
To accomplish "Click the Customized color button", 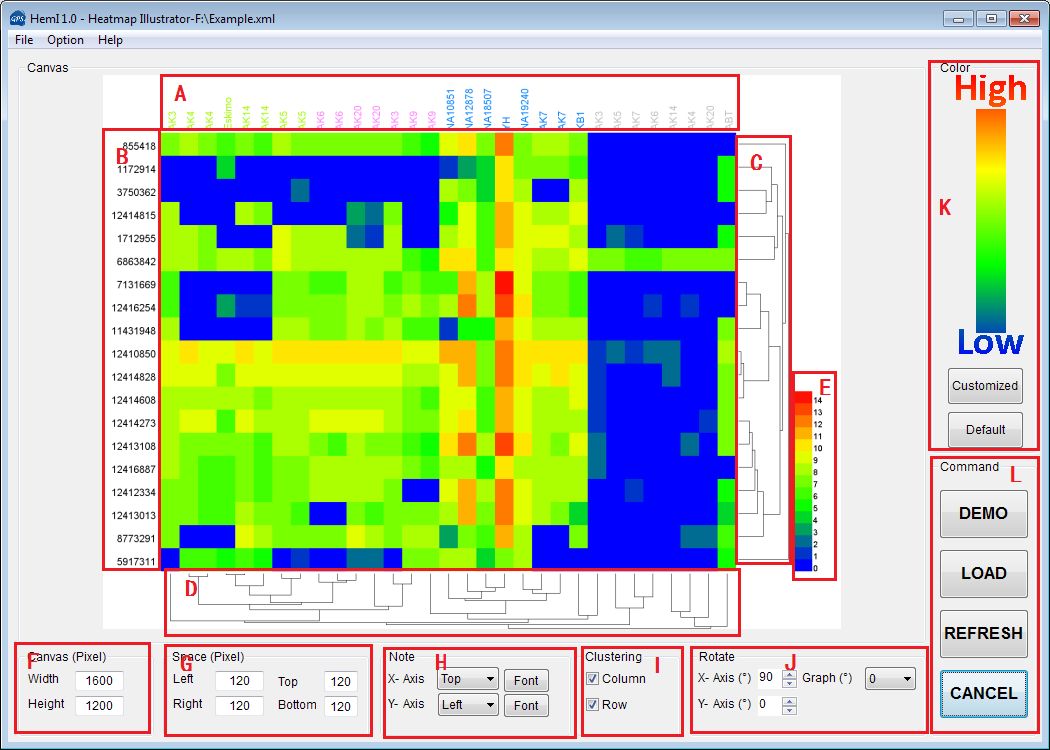I will pos(985,385).
